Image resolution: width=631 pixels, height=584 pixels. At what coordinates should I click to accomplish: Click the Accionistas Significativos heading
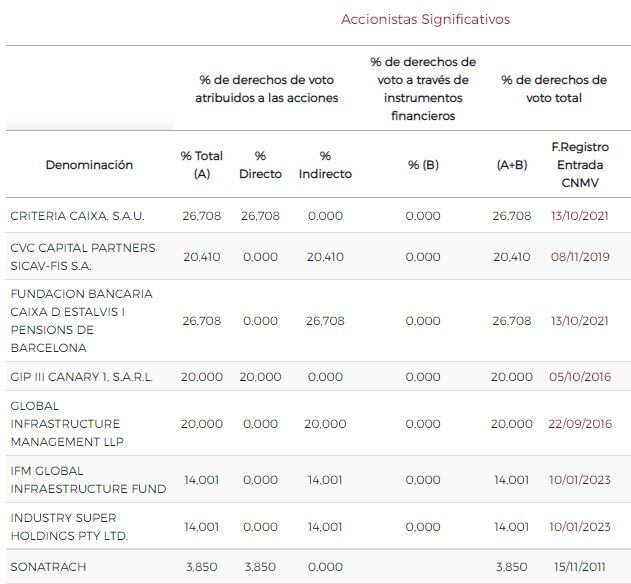tap(425, 19)
